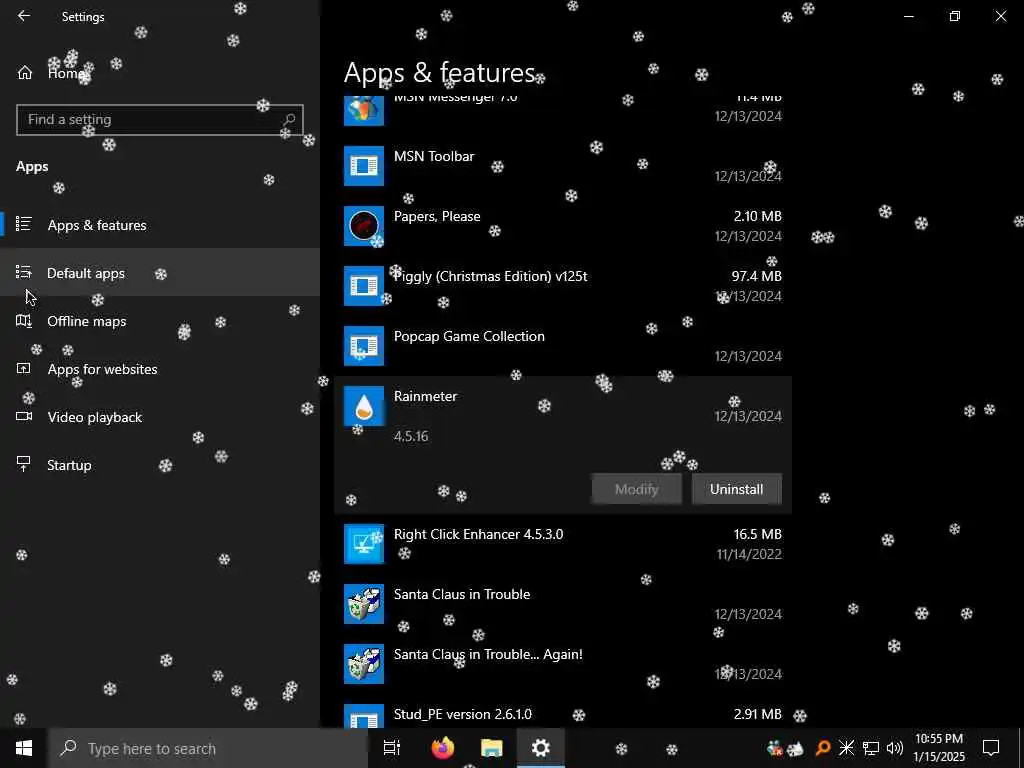Click the 11/14/2022 install date

click(x=749, y=554)
